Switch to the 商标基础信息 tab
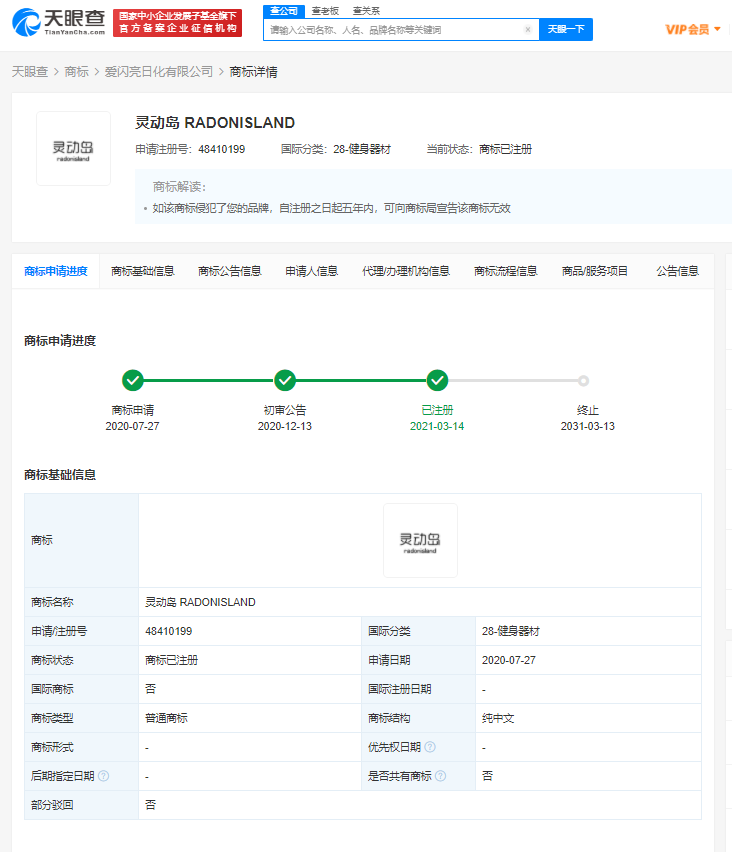The height and width of the screenshot is (852, 732). [x=143, y=271]
